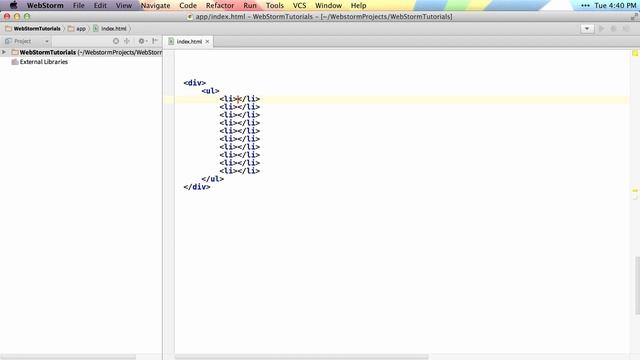Open the File menu

pos(78,5)
